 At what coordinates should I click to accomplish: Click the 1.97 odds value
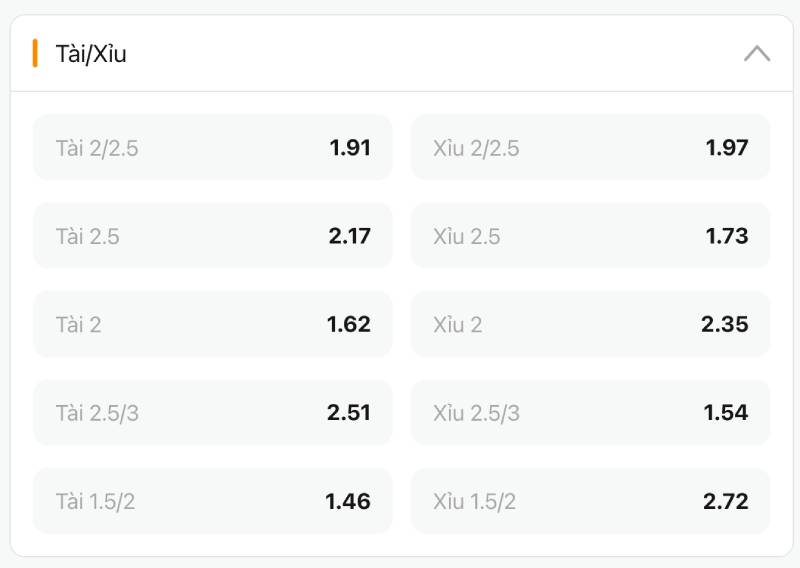[727, 148]
